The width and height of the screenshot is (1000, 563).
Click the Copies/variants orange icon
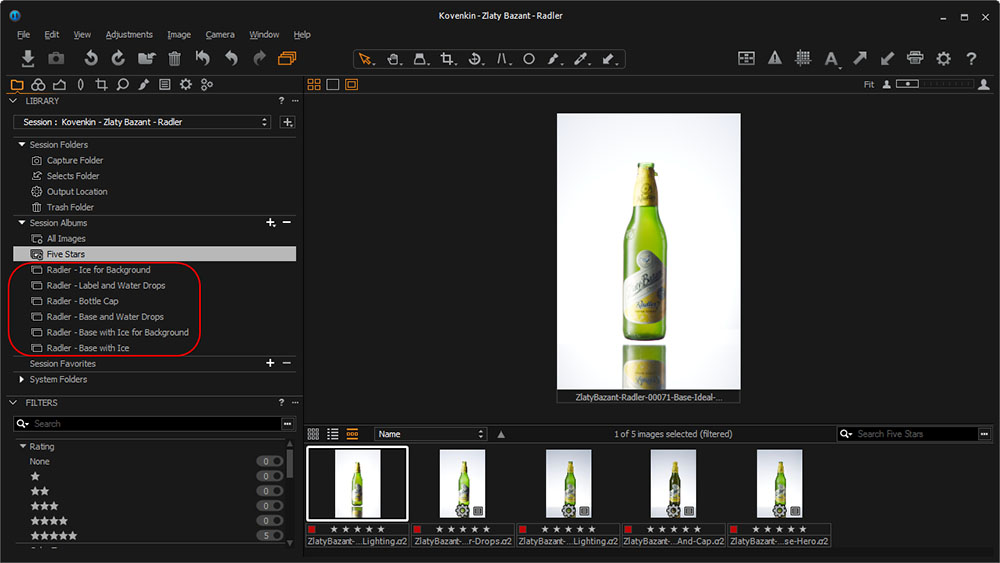287,59
